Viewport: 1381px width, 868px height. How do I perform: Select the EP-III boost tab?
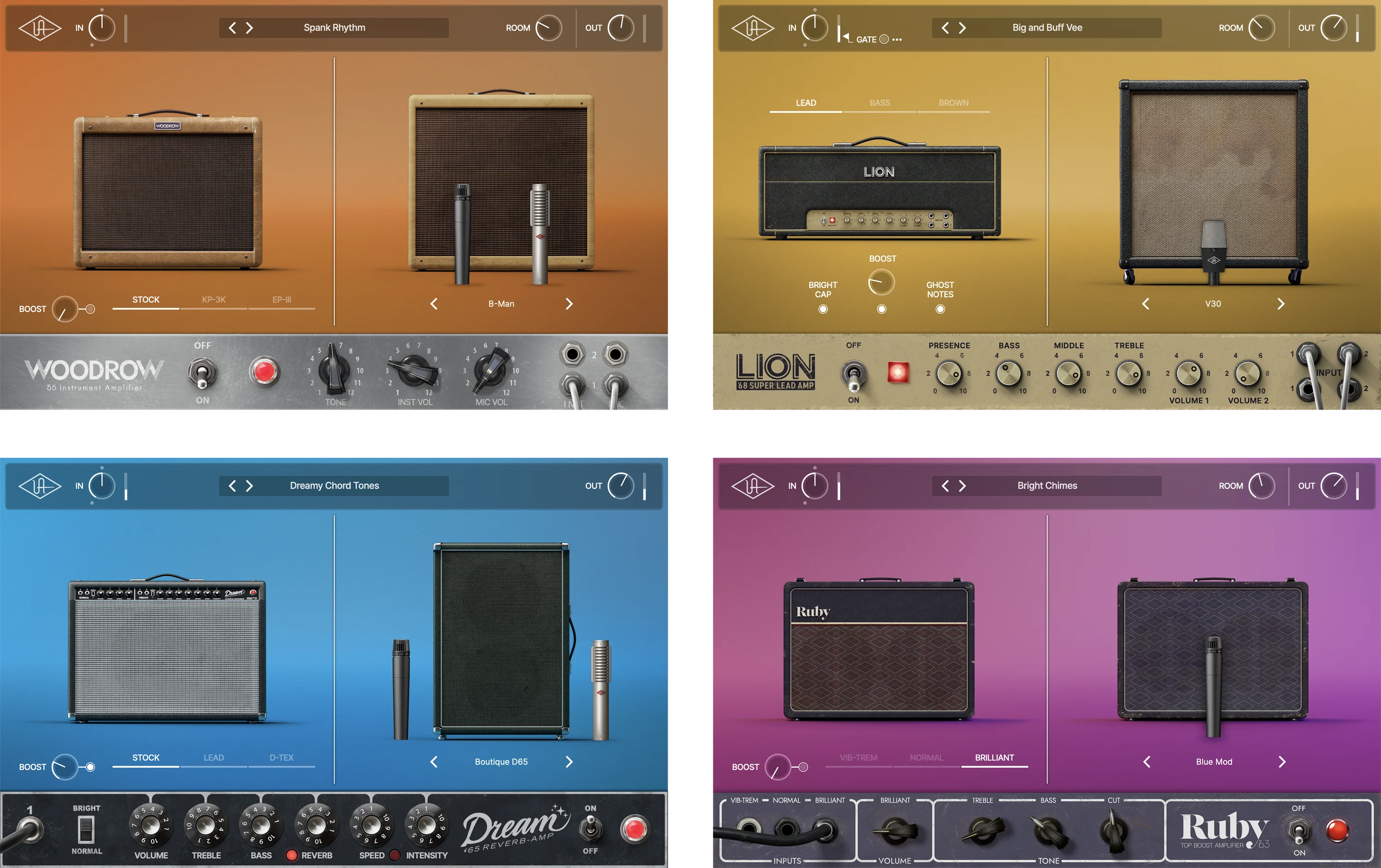point(282,301)
